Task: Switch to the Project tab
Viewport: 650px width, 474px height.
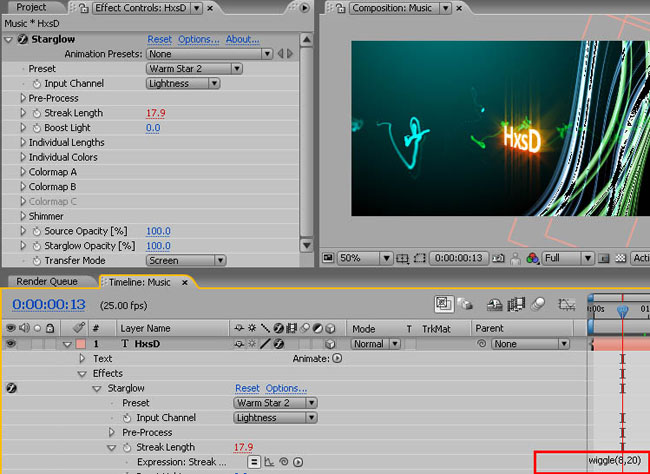Action: [31, 7]
